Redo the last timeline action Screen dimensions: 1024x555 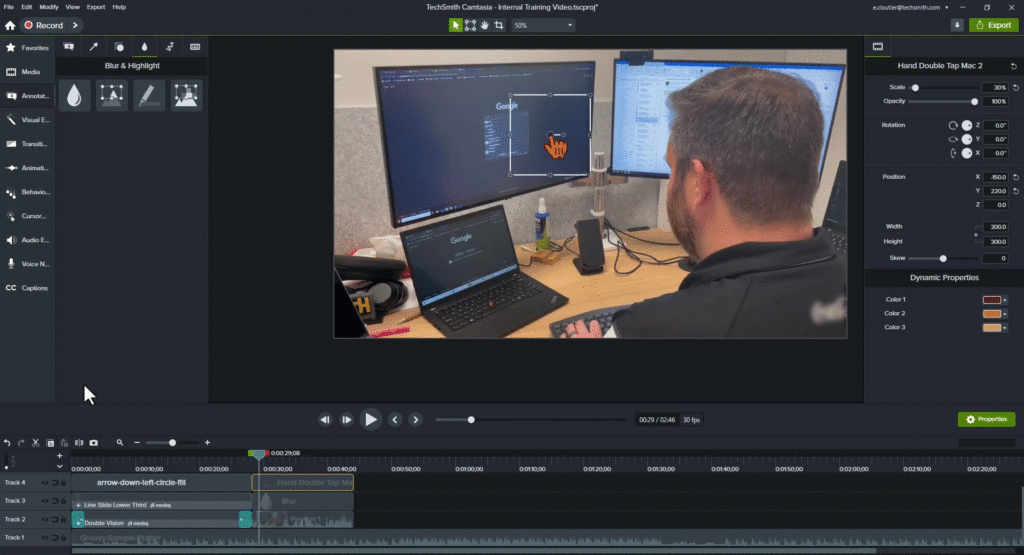21,443
